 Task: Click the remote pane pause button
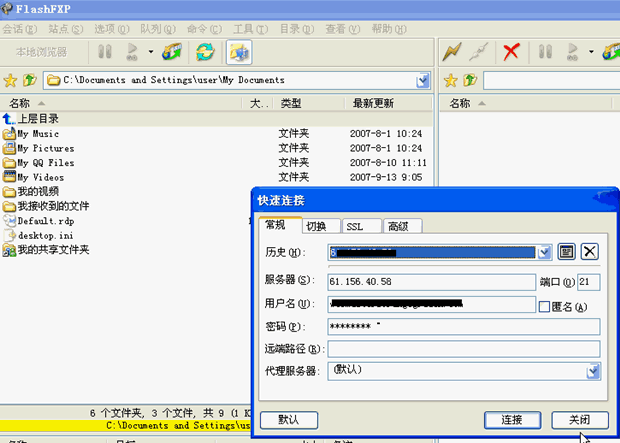(545, 52)
